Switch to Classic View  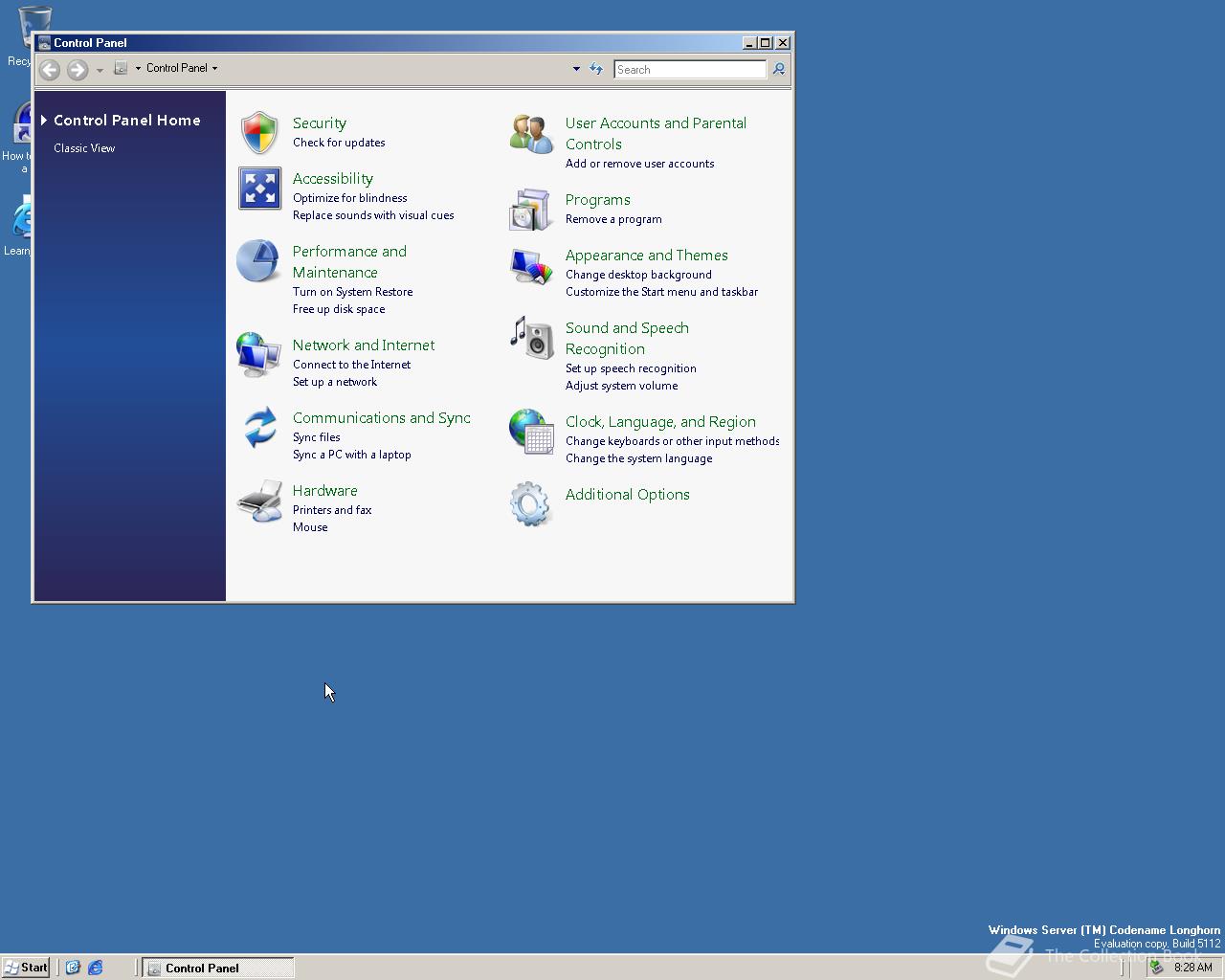click(84, 148)
